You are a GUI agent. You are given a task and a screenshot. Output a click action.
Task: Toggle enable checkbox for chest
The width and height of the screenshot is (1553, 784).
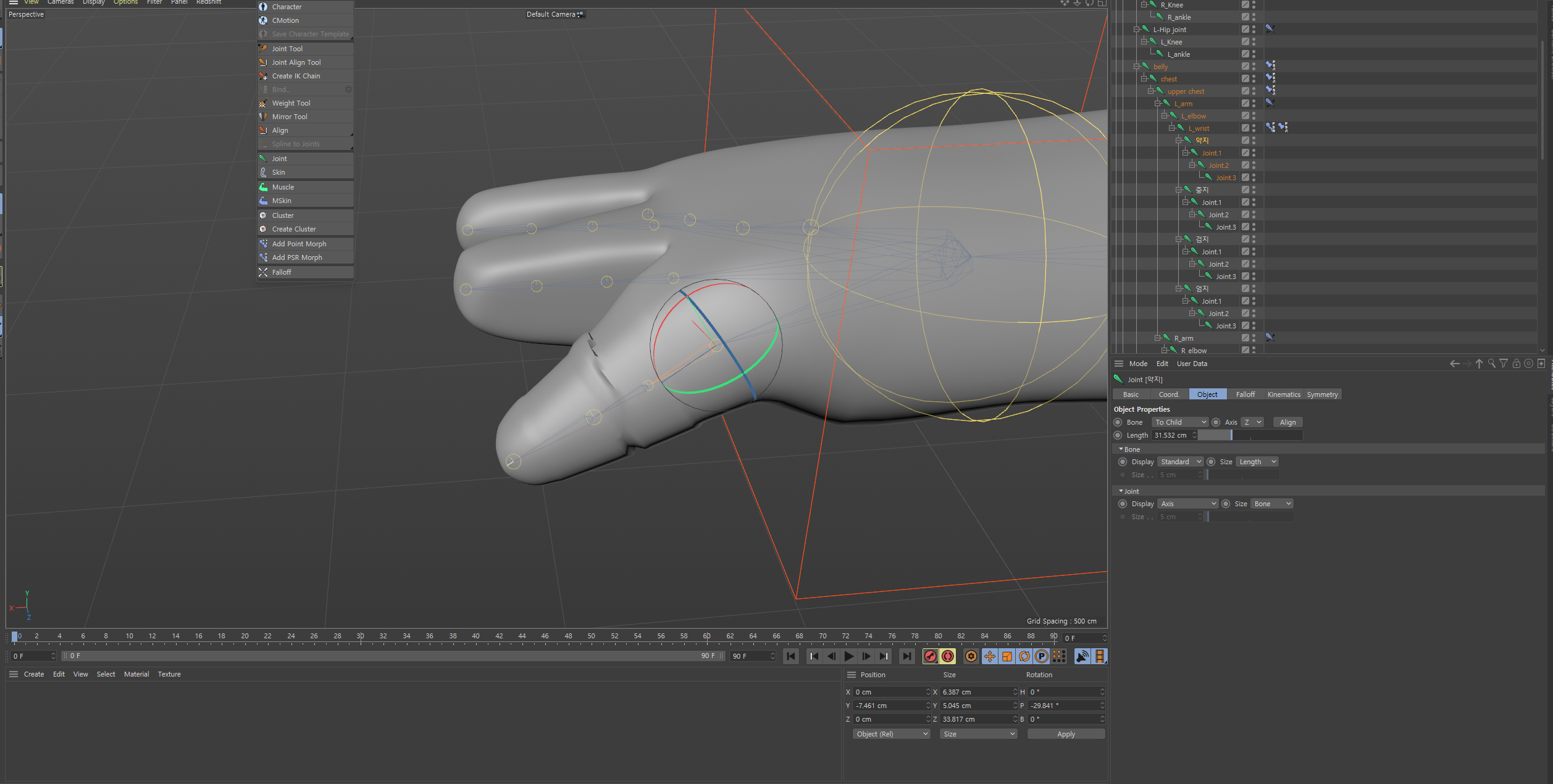(x=1245, y=78)
